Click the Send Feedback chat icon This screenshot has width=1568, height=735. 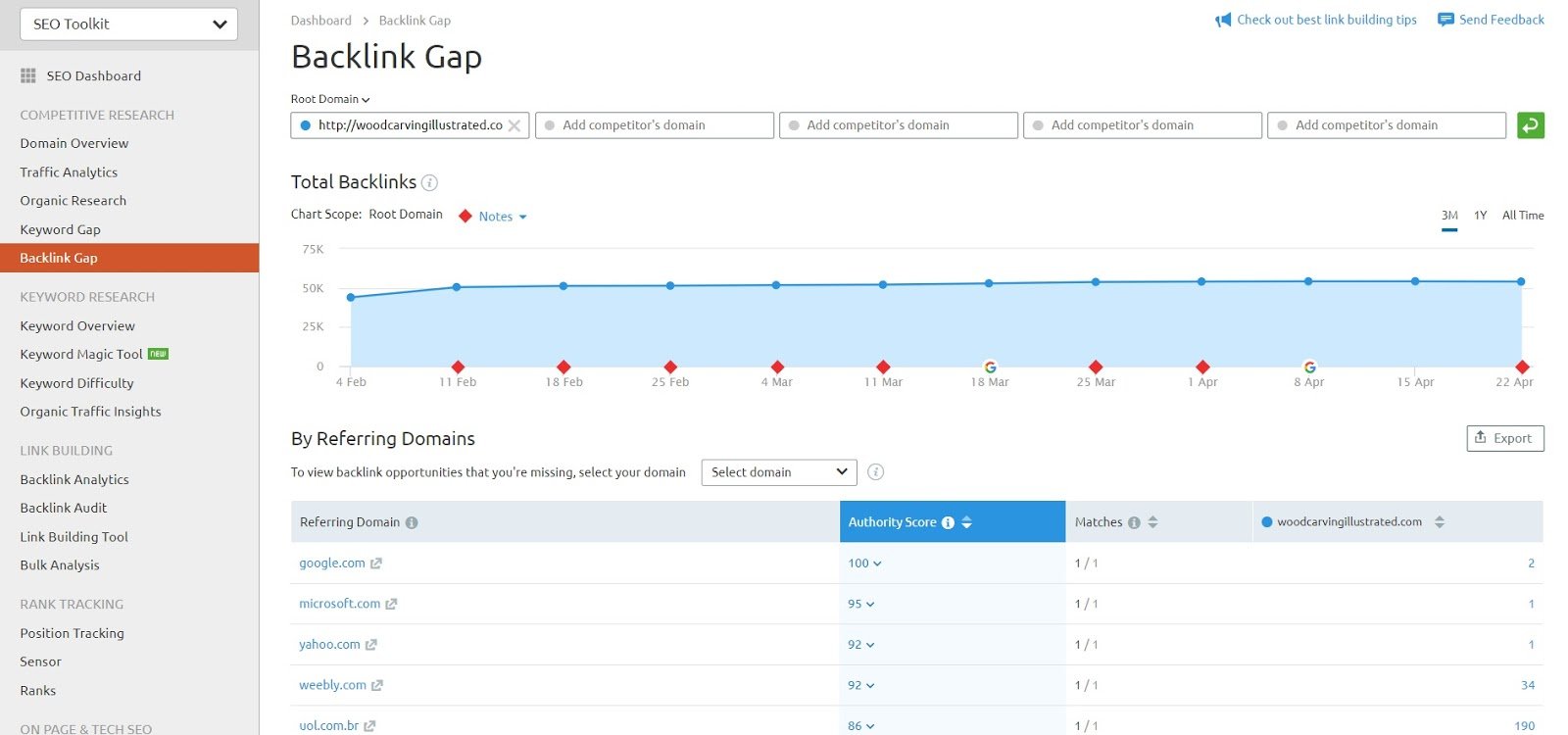1445,20
